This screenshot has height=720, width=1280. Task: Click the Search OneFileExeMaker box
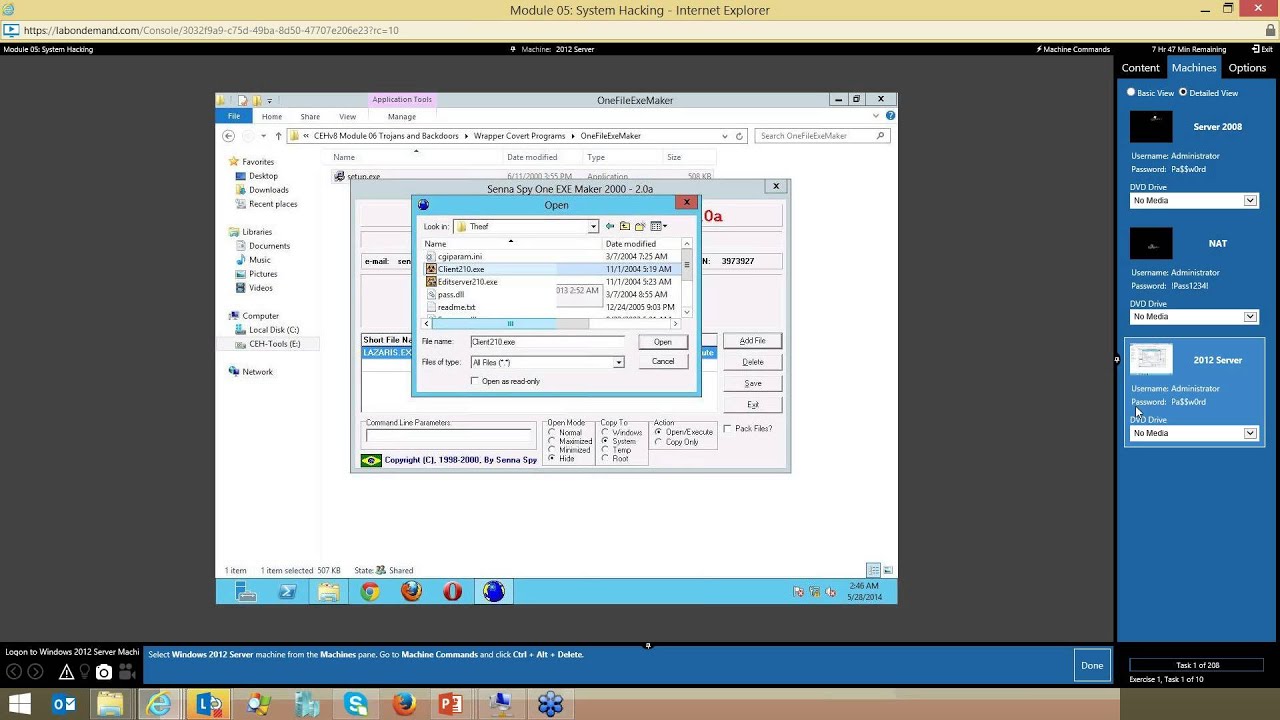click(822, 136)
